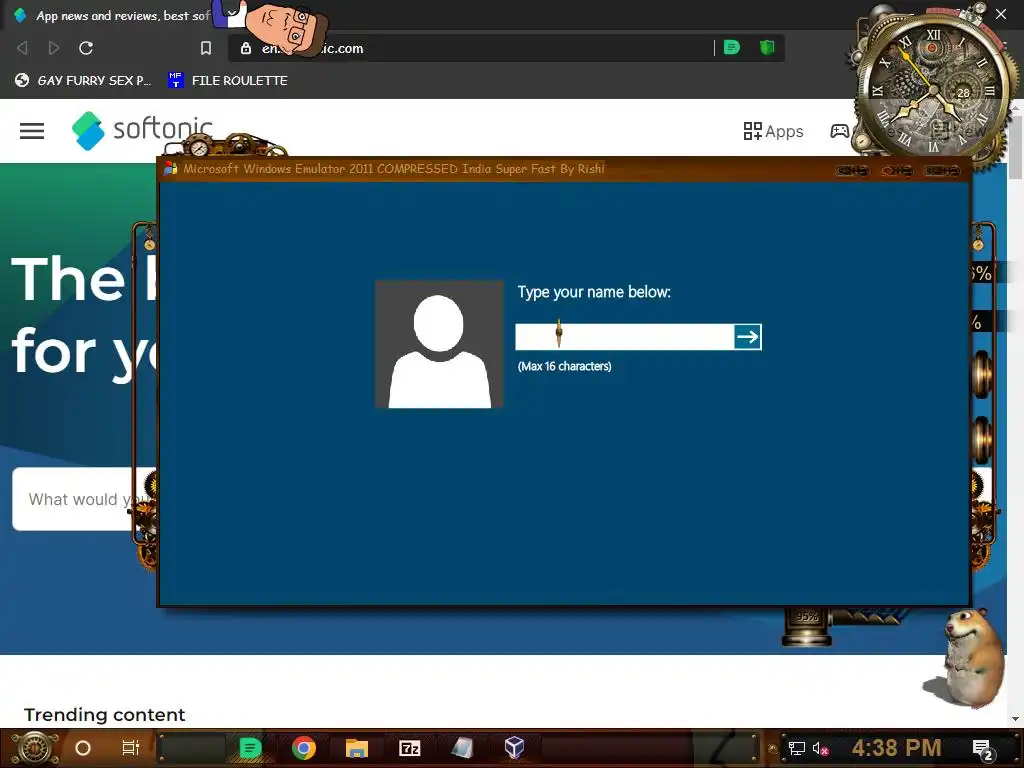Open the FILE ROULETTE bookmark
This screenshot has width=1024, height=768.
click(x=228, y=80)
